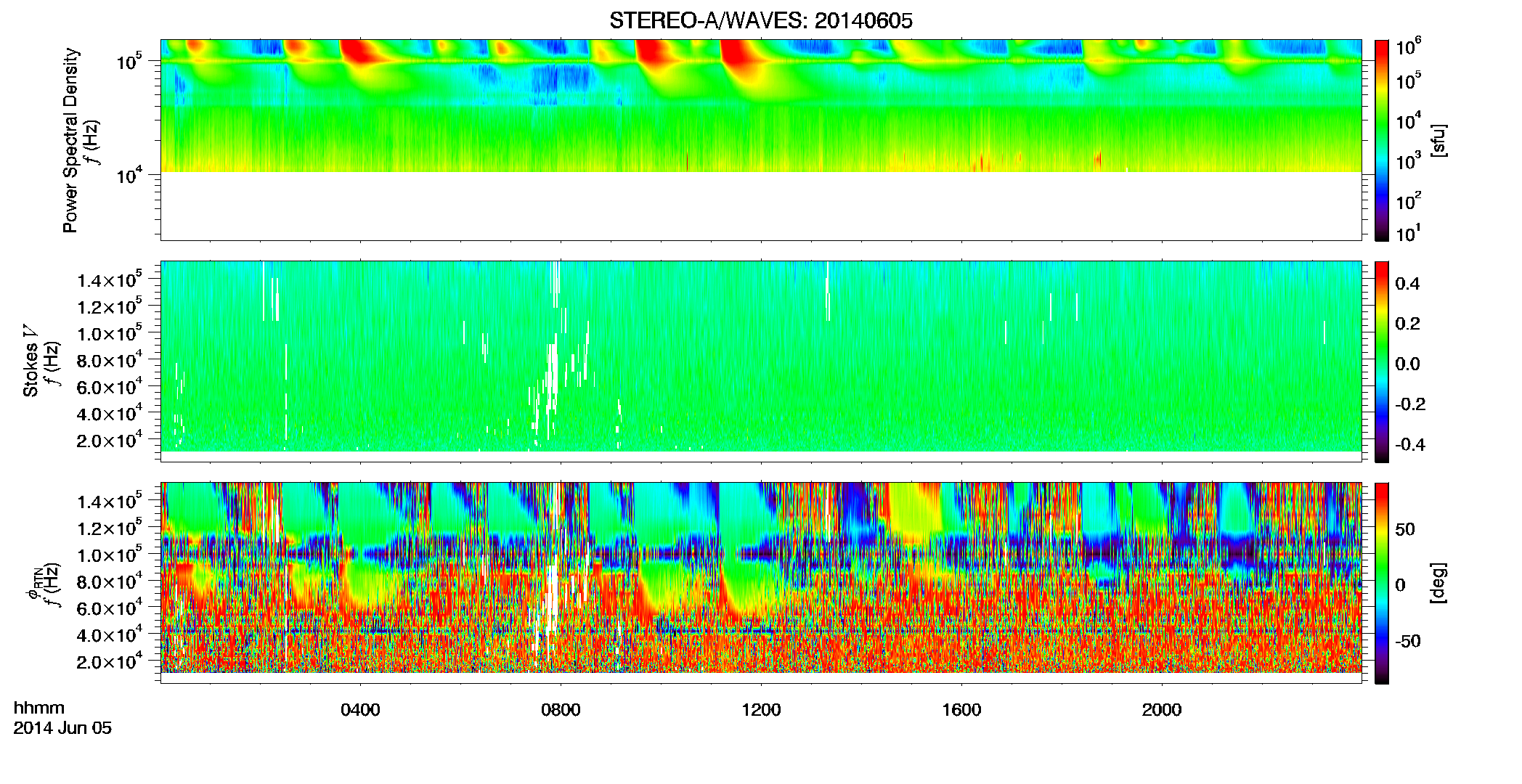Click the [sfu] unit label

click(x=1438, y=140)
